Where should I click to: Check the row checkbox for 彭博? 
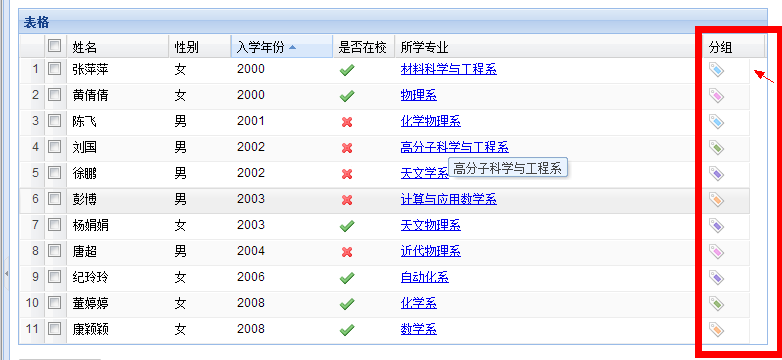point(54,198)
